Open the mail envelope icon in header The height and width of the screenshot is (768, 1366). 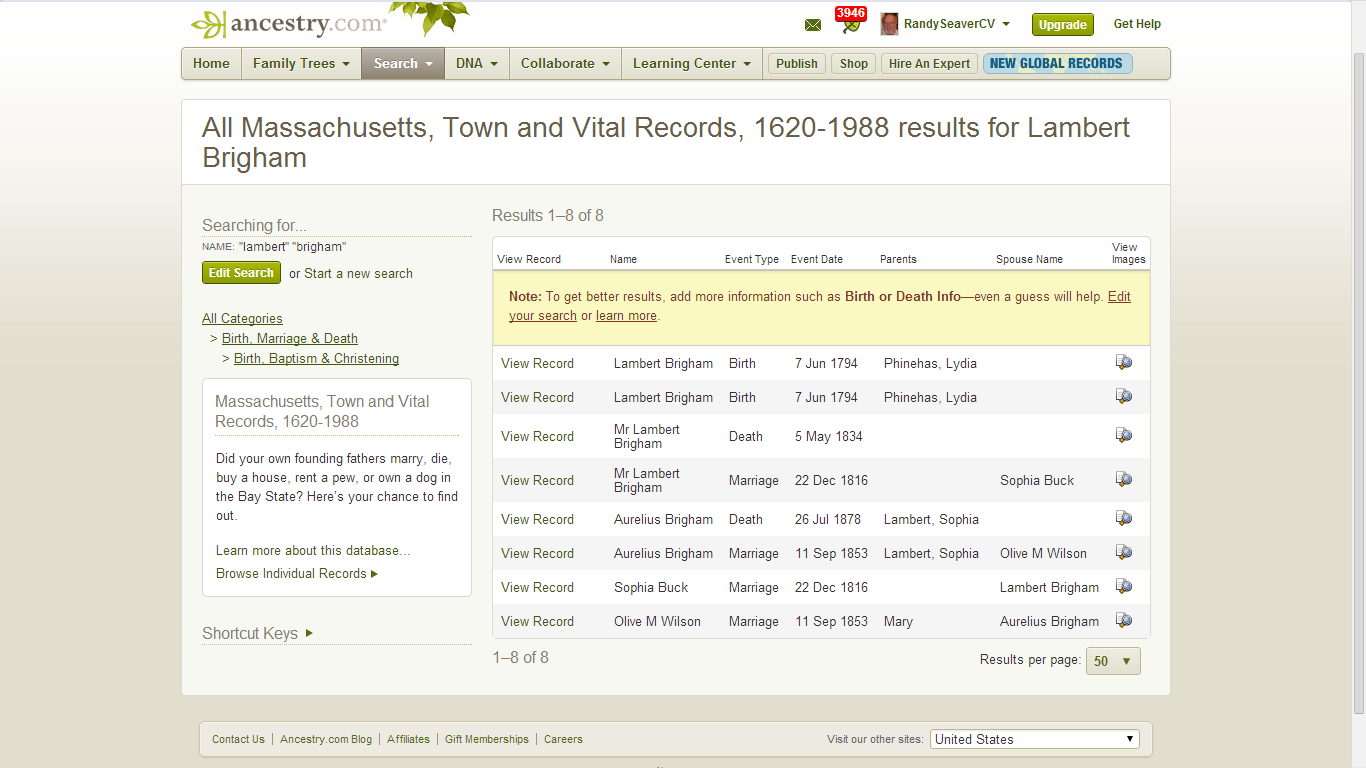pyautogui.click(x=813, y=25)
